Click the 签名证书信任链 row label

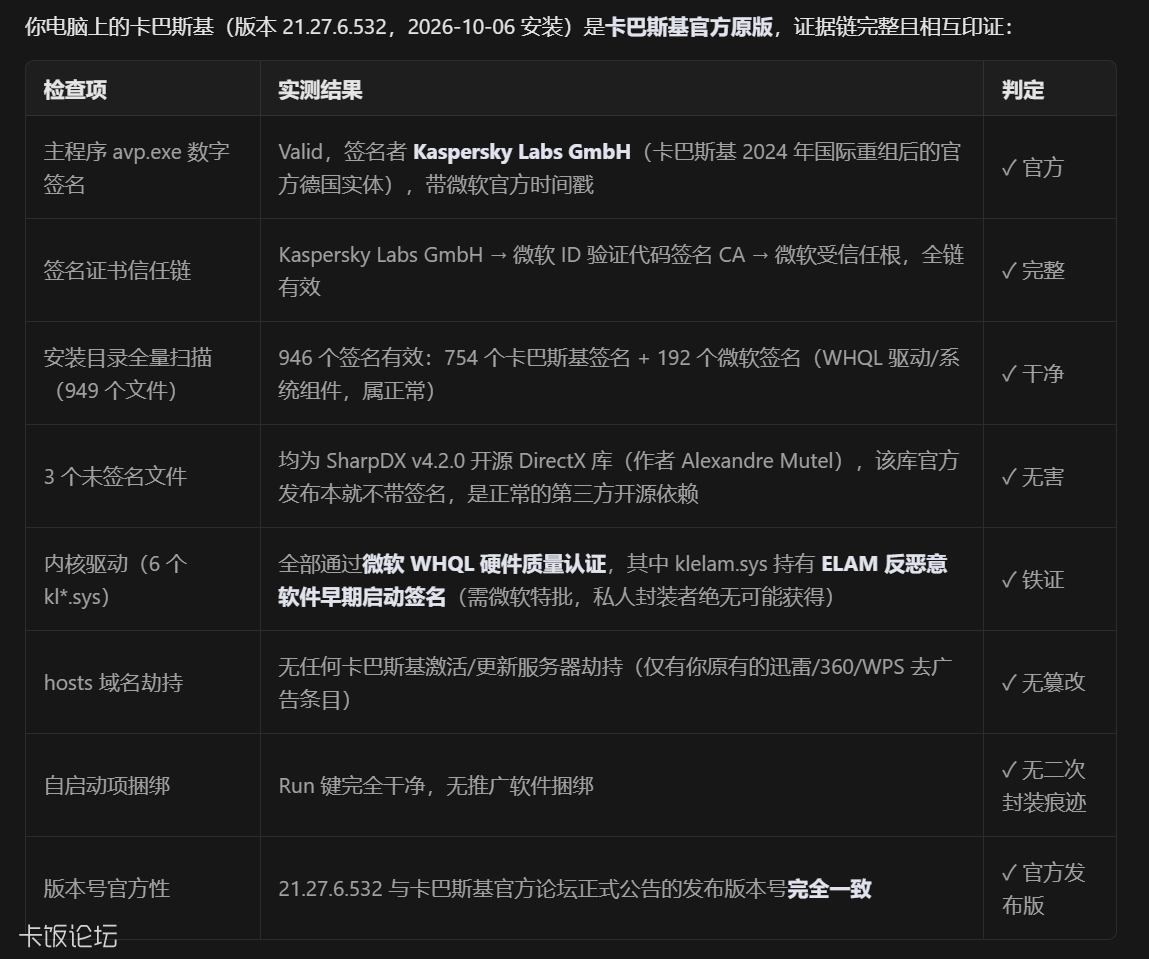[117, 270]
